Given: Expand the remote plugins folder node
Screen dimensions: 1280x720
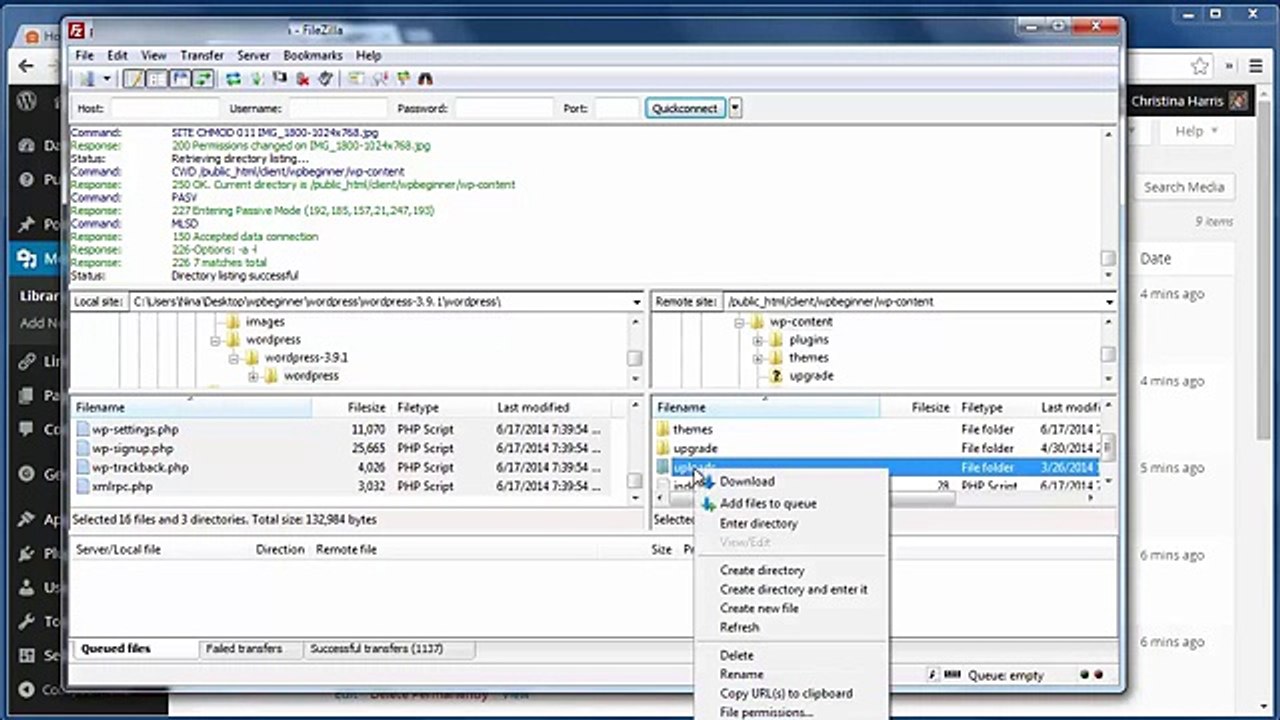Looking at the screenshot, I should click(758, 341).
